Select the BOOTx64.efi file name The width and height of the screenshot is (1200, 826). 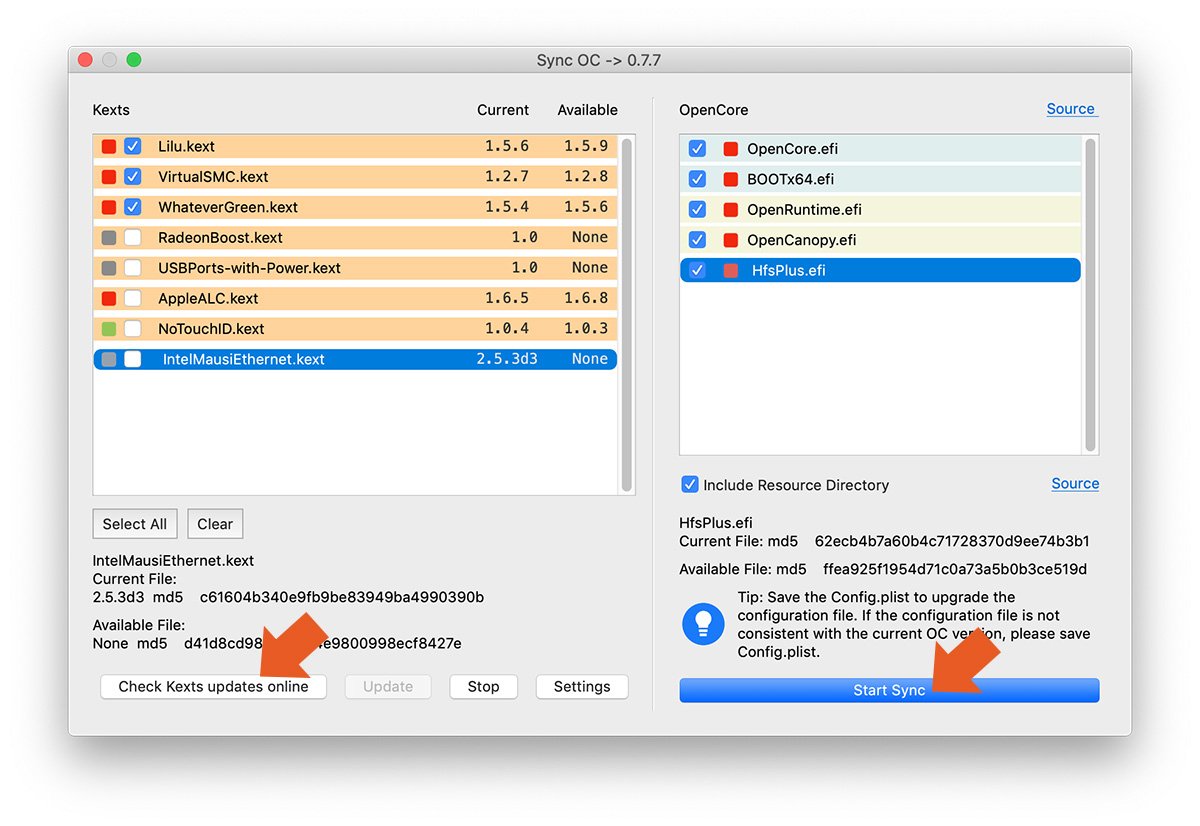[x=790, y=179]
